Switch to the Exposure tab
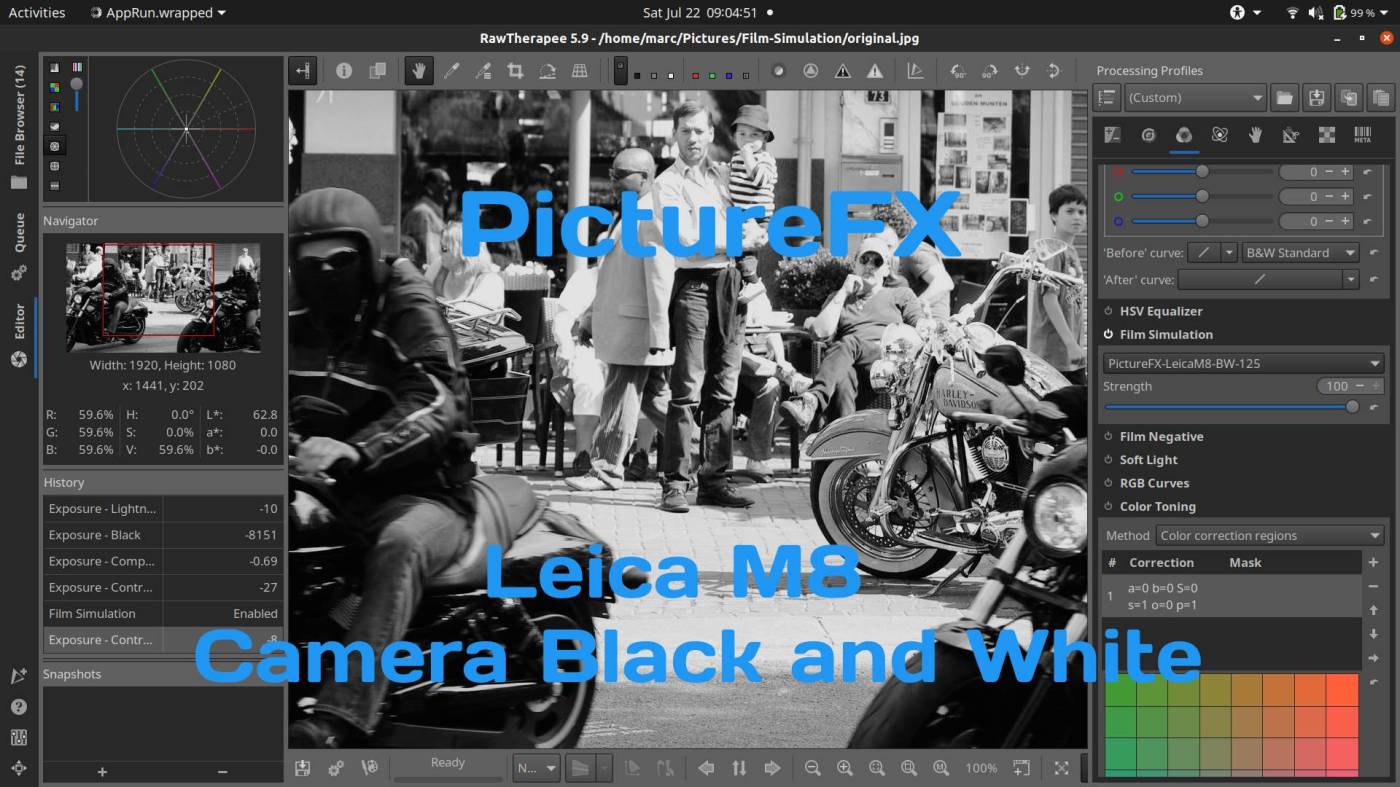 pyautogui.click(x=1112, y=135)
